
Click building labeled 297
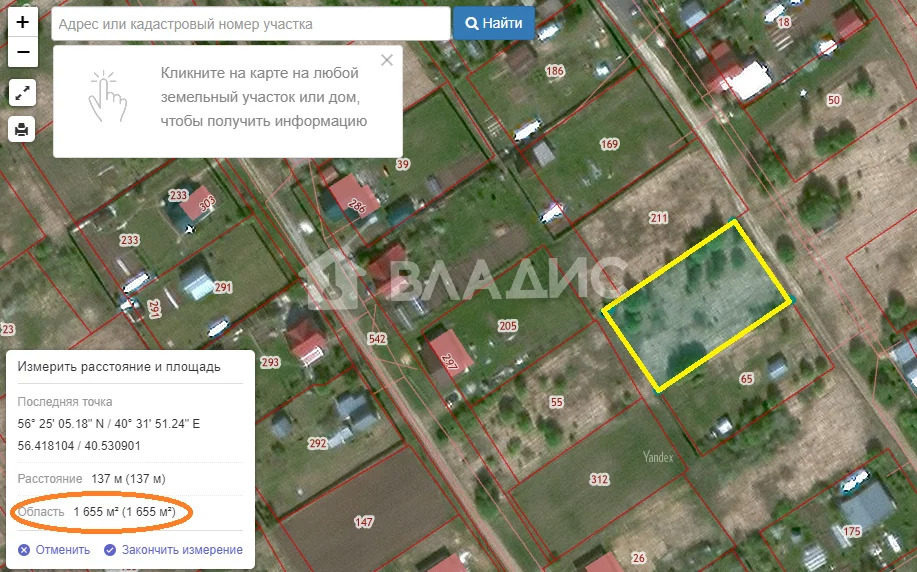pos(450,362)
